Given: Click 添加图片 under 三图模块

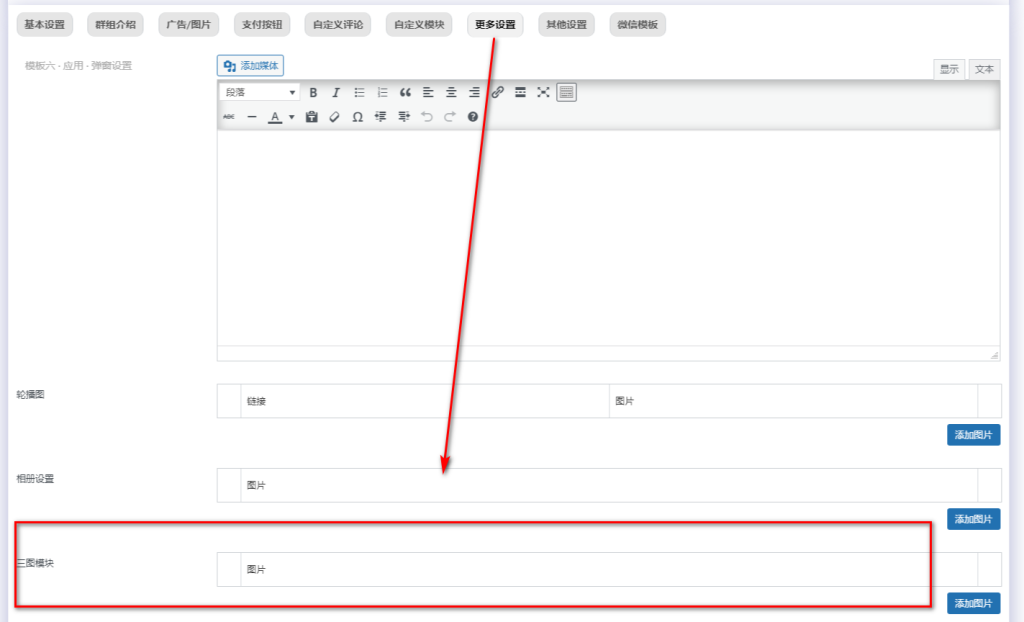Looking at the screenshot, I should pos(973,603).
